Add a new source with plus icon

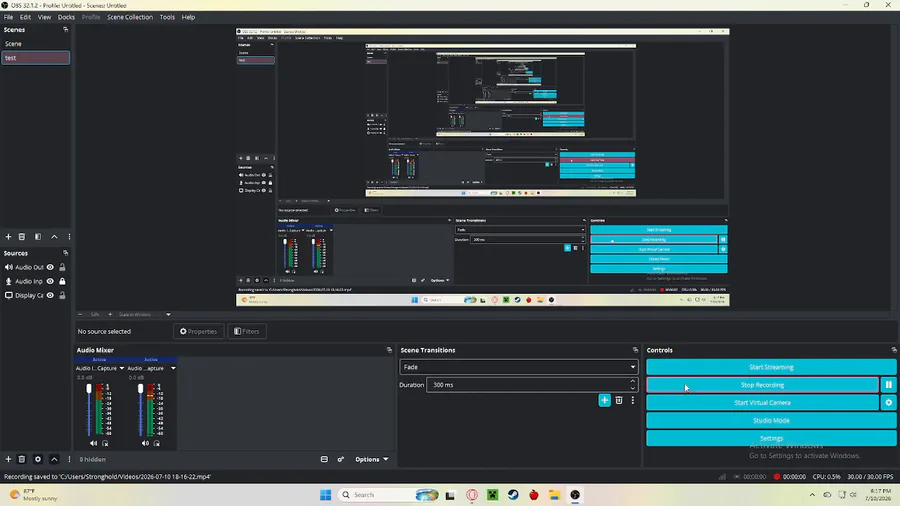[x=8, y=459]
